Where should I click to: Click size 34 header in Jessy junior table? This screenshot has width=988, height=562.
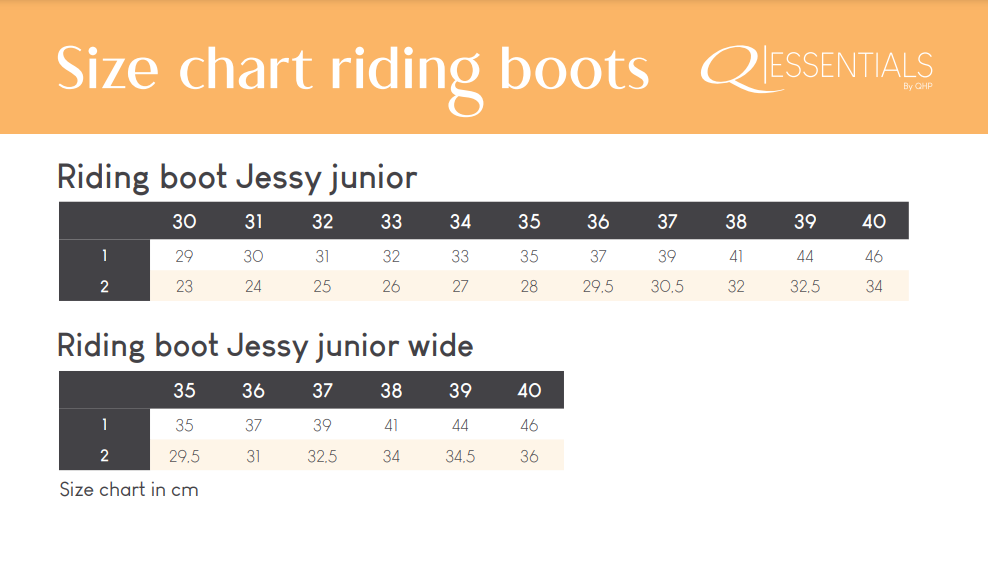click(460, 222)
